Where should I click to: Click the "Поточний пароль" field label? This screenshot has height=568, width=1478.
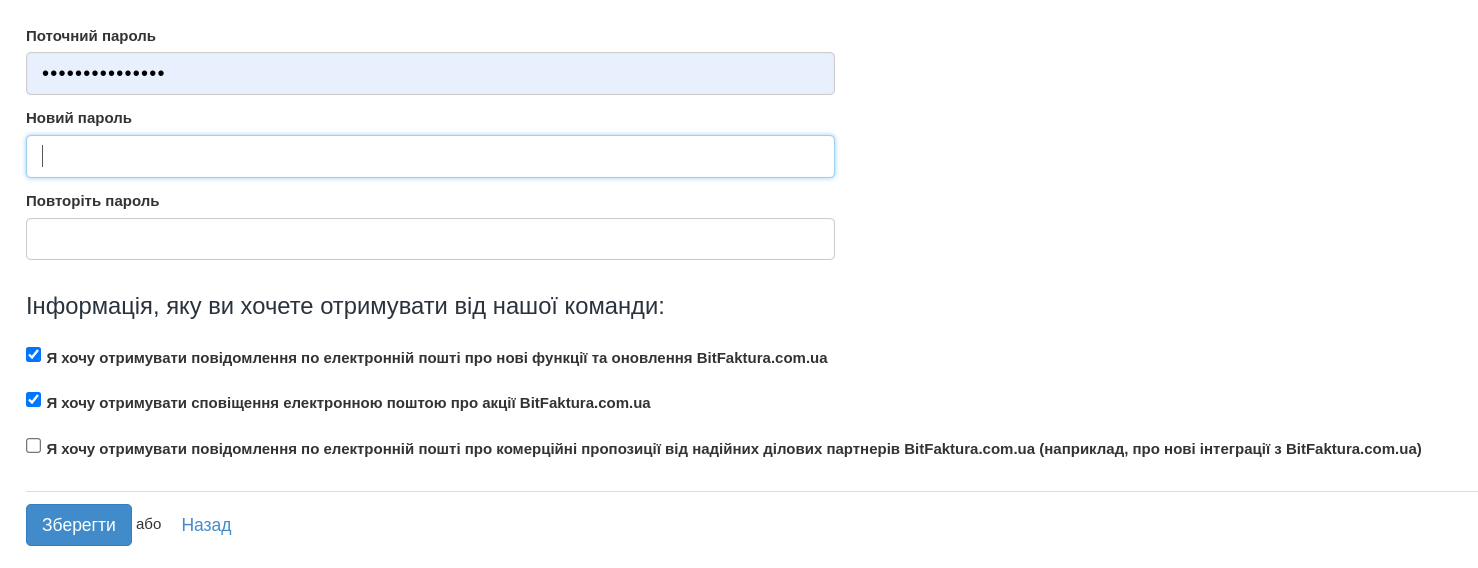[91, 36]
